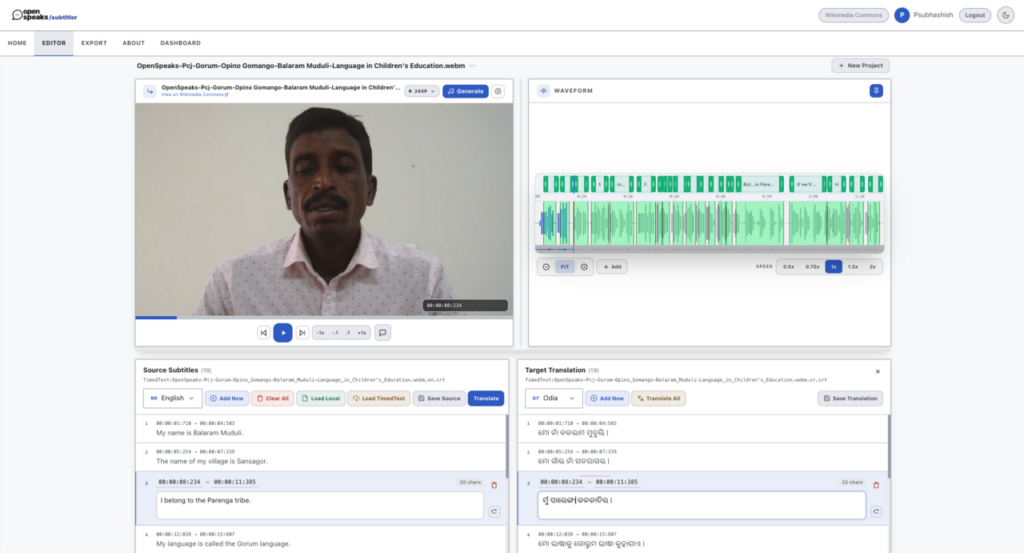Open the Export tab
The image size is (1024, 553).
click(94, 43)
